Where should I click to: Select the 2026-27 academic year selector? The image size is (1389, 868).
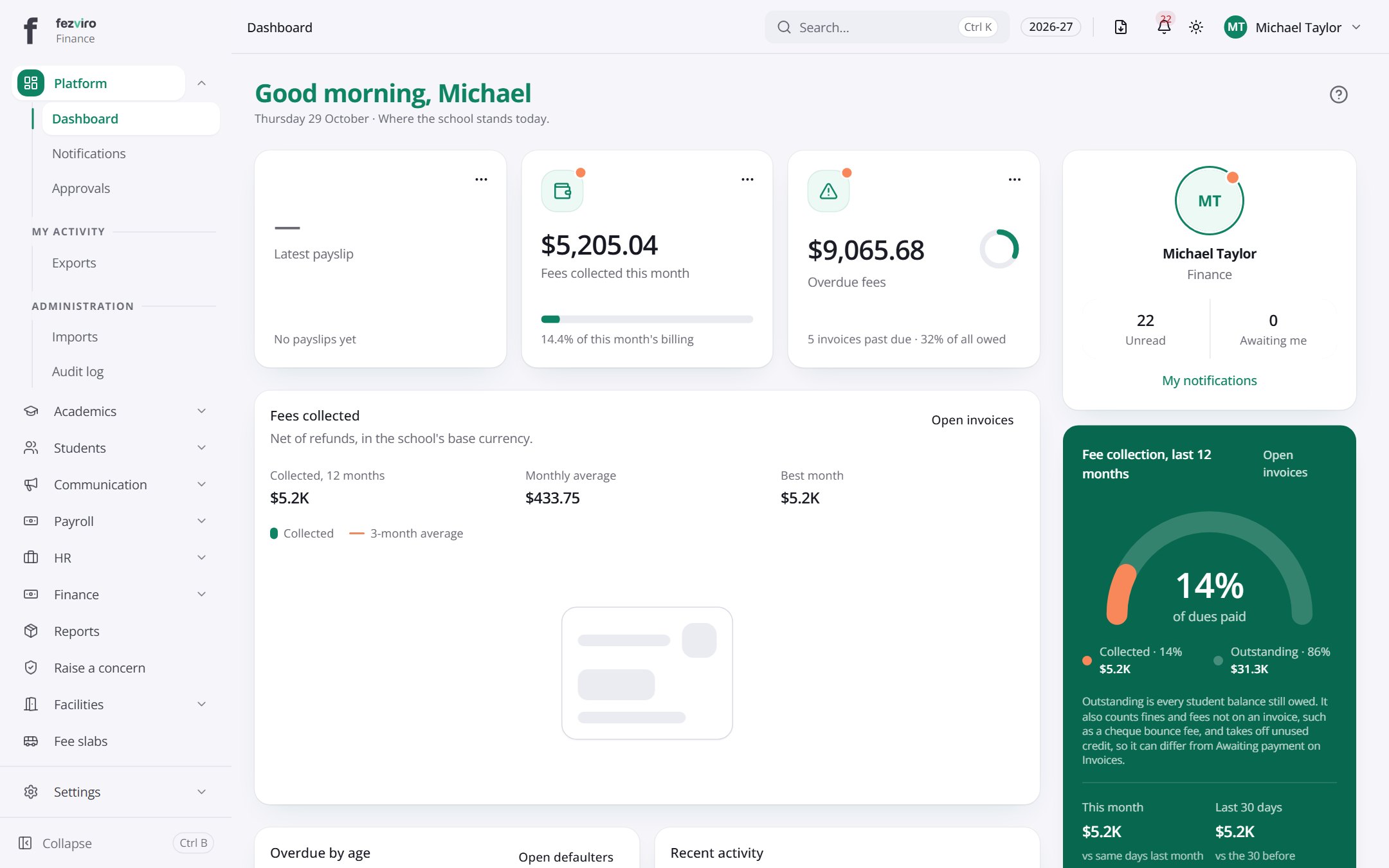(x=1051, y=27)
